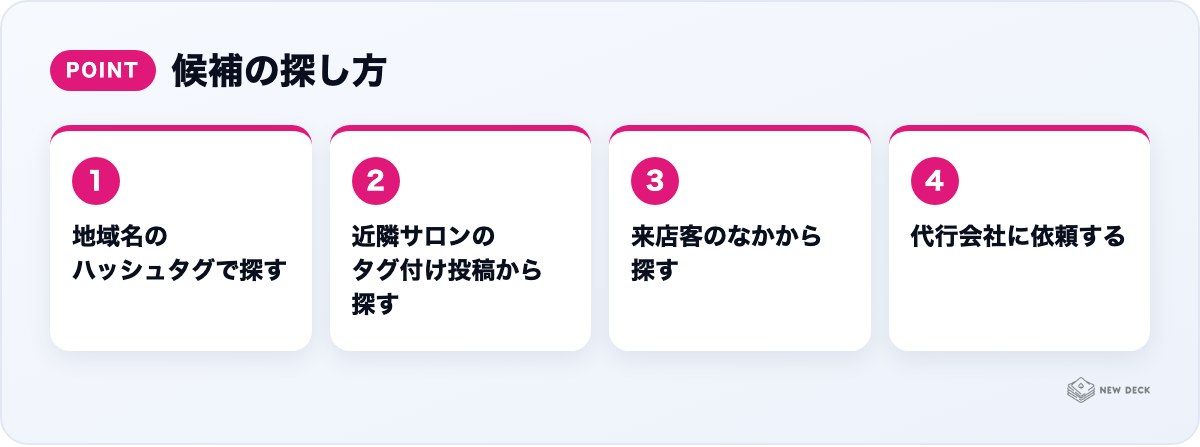Image resolution: width=1200 pixels, height=447 pixels.
Task: Click the number 1 circle icon
Action: click(96, 181)
